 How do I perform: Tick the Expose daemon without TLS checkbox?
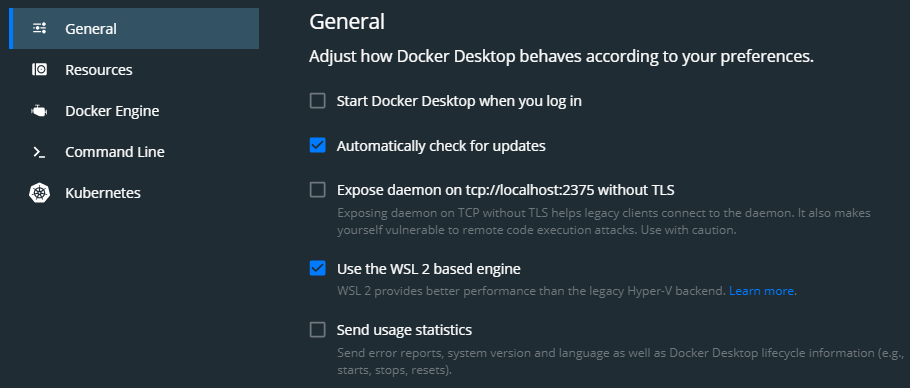coord(317,190)
